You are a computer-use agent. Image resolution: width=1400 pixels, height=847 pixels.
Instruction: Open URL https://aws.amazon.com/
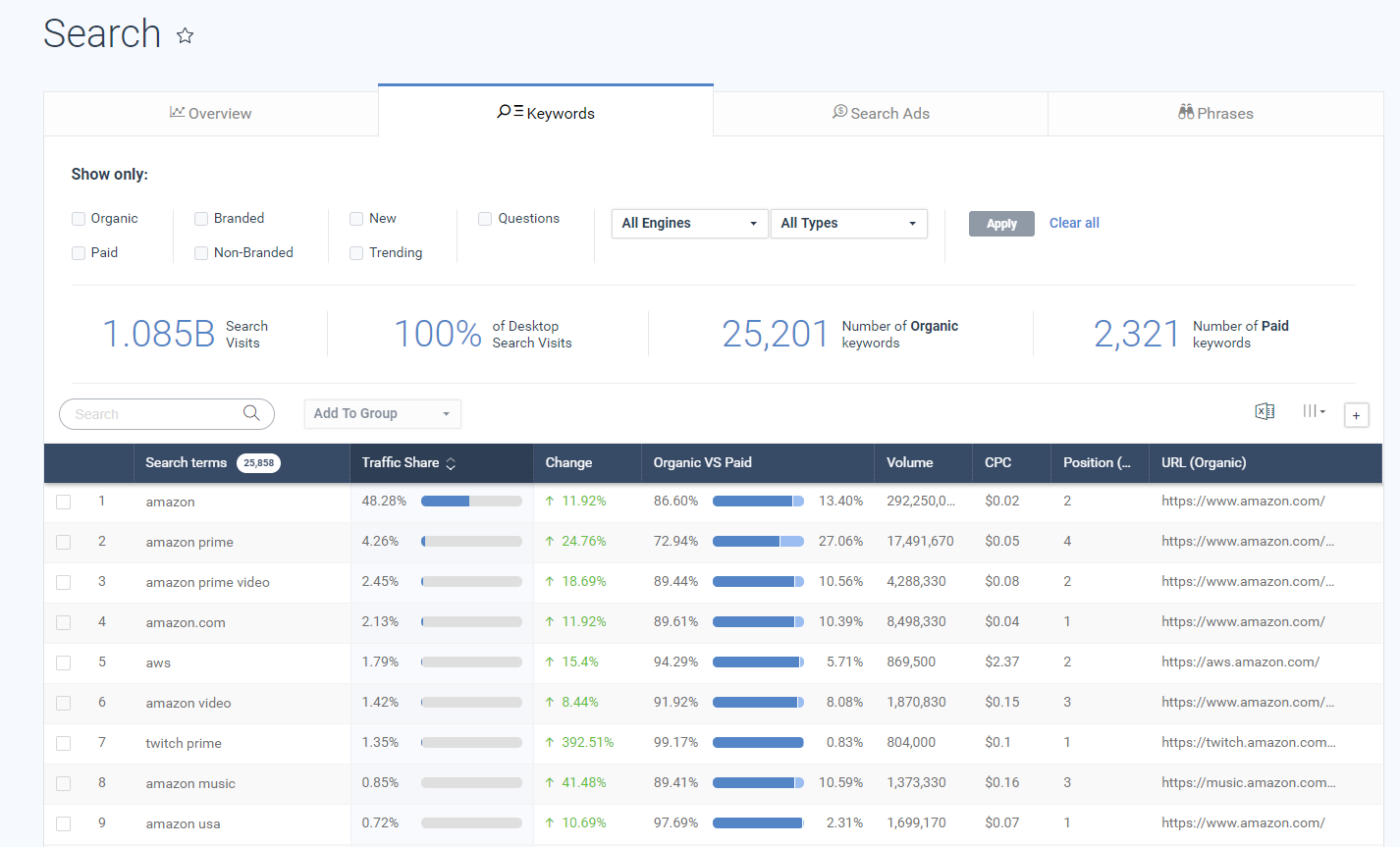tap(1240, 662)
